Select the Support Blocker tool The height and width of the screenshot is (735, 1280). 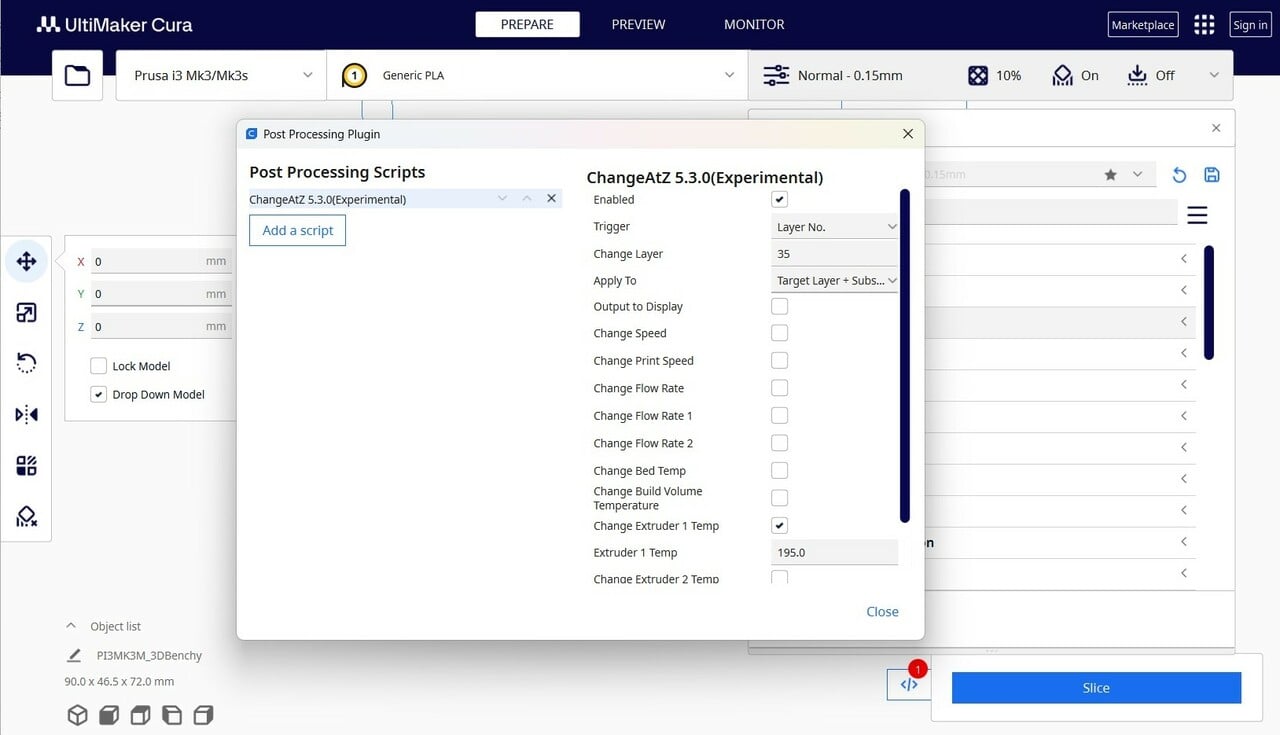pos(27,516)
